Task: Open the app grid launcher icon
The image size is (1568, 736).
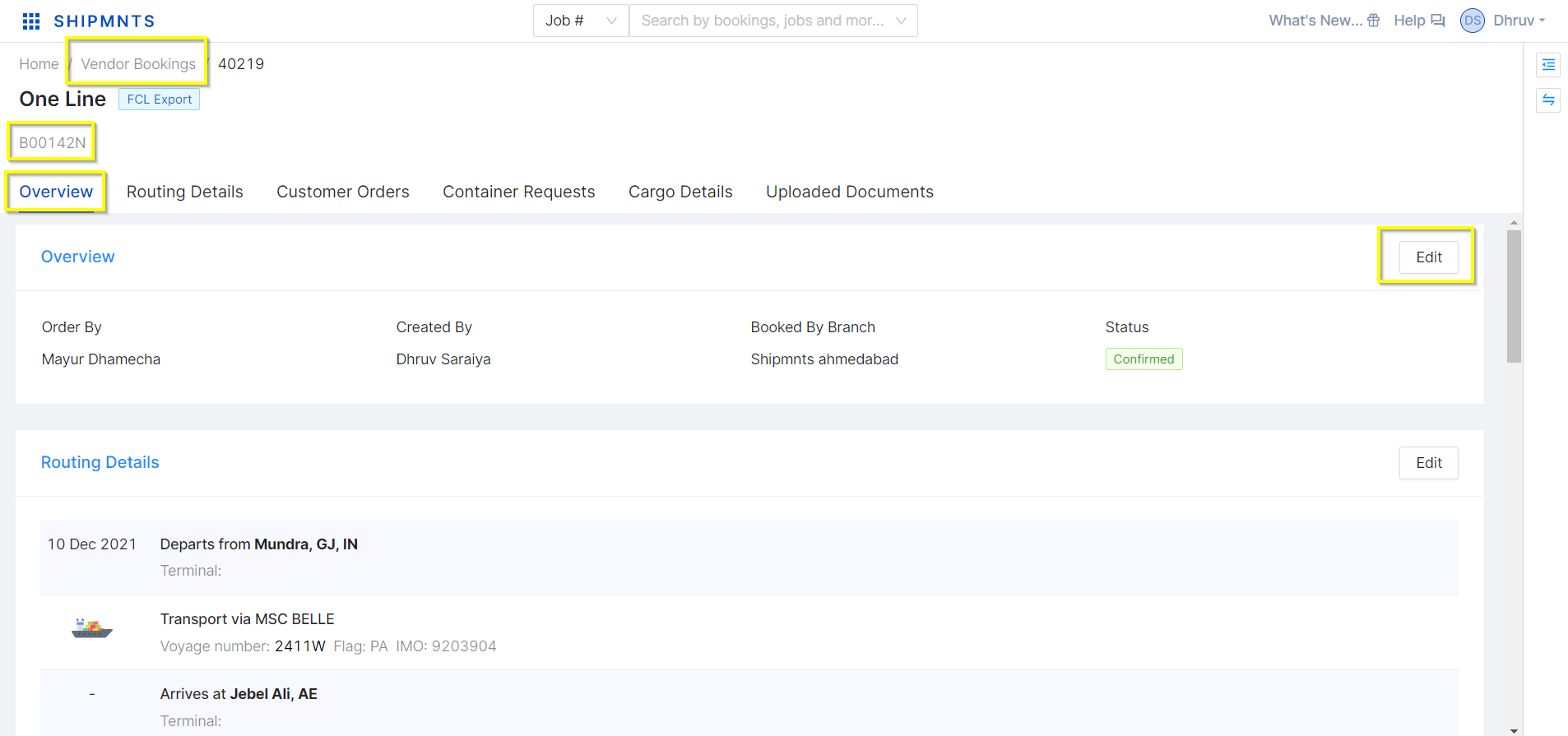Action: pyautogui.click(x=31, y=21)
